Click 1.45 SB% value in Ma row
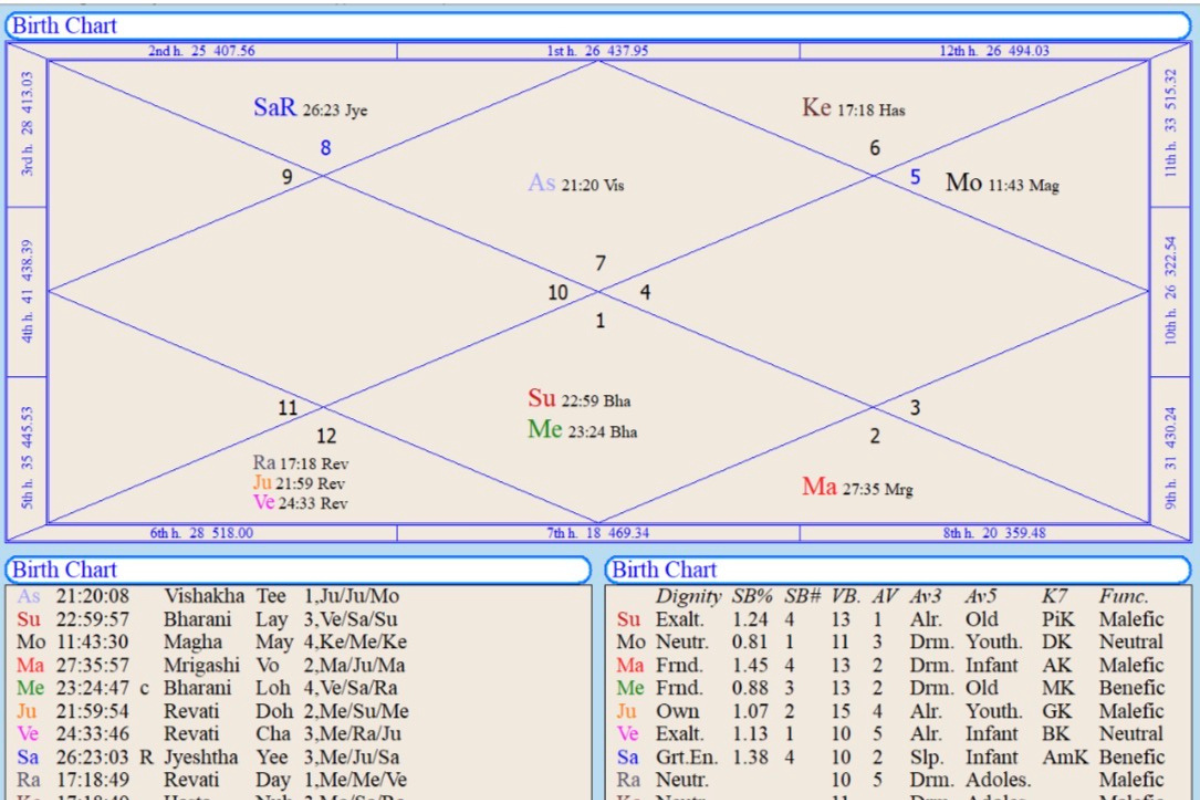This screenshot has height=800, width=1200. 750,666
